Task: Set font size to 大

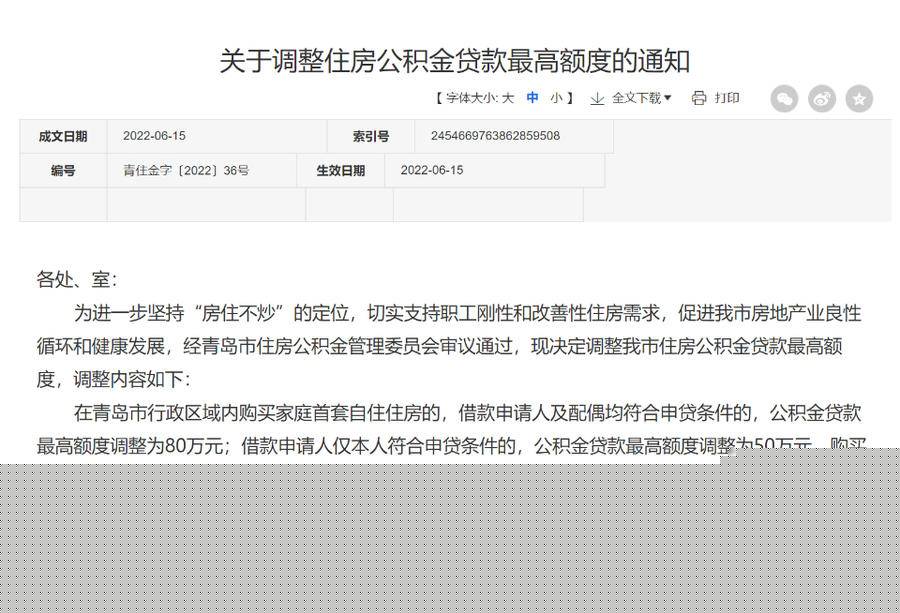Action: click(508, 98)
